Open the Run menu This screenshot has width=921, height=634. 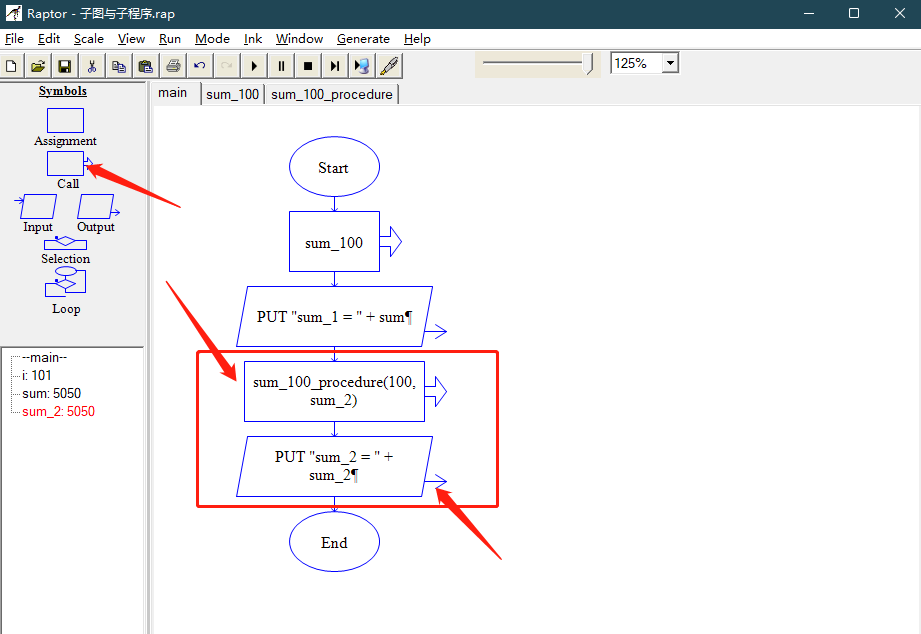click(x=170, y=39)
